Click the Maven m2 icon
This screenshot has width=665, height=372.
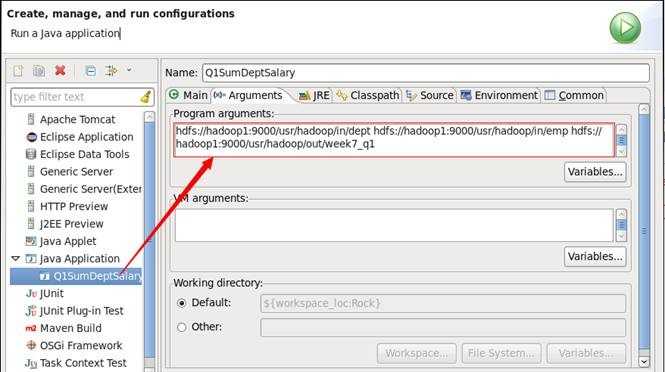click(x=31, y=328)
